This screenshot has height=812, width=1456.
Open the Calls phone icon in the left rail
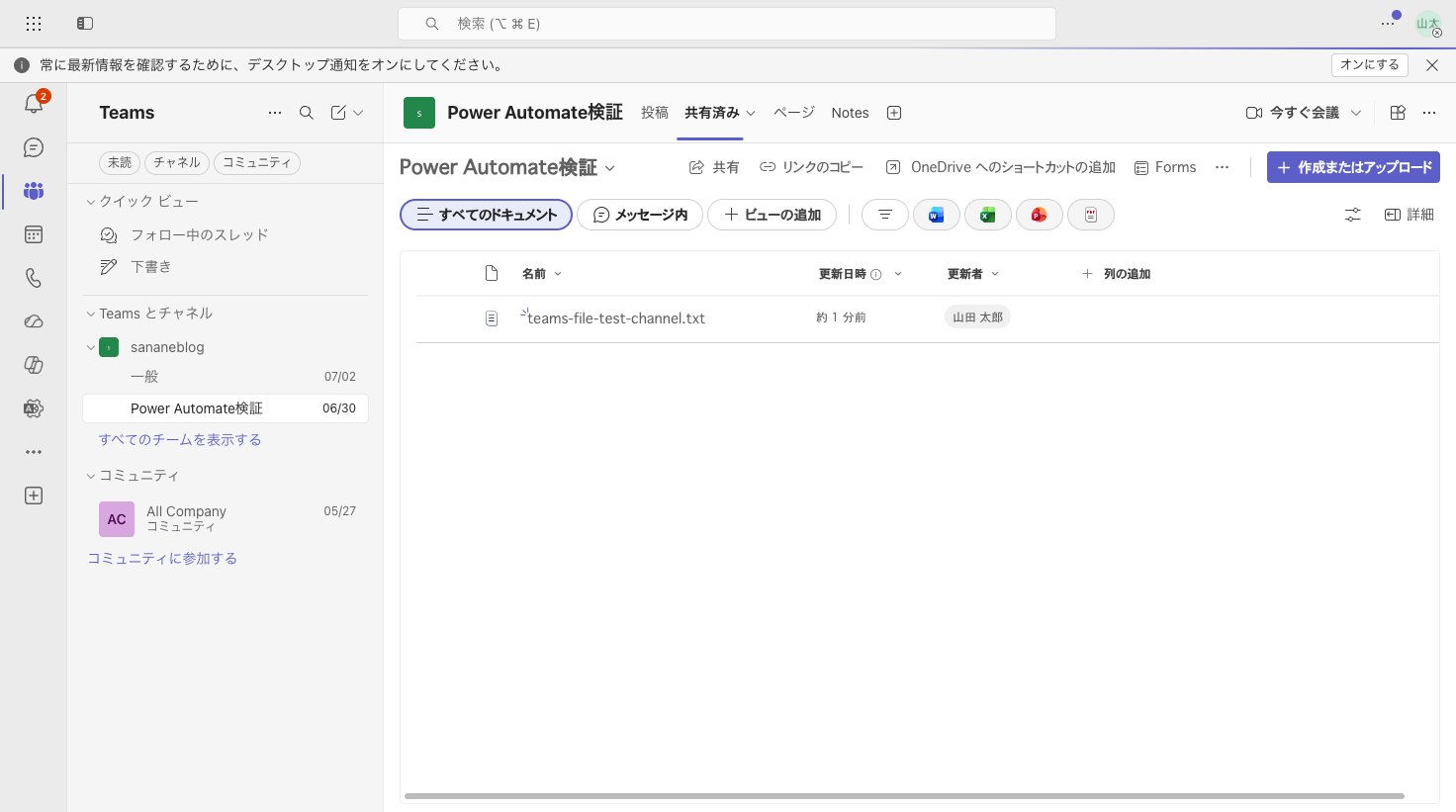(x=34, y=278)
